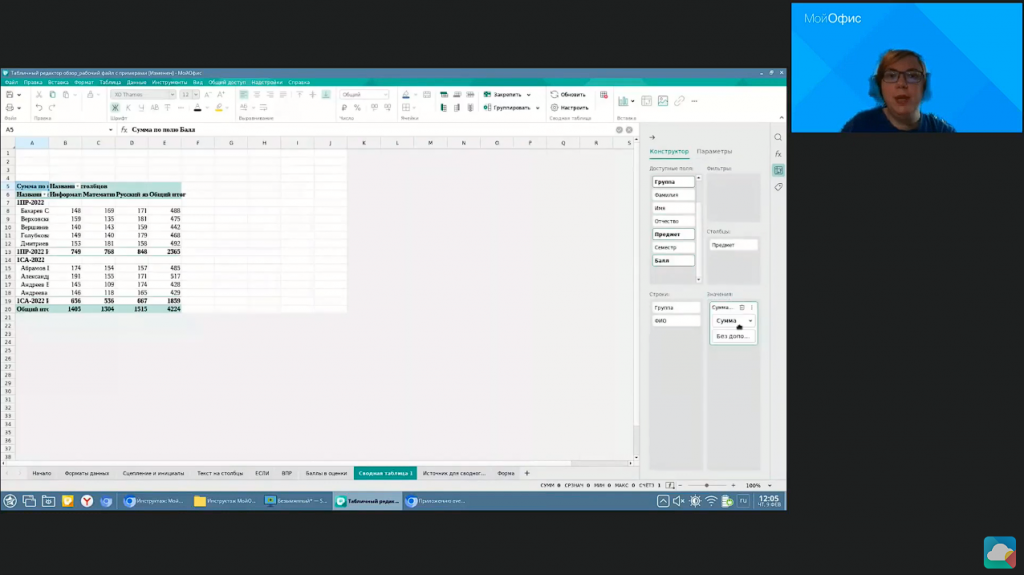
Task: Open three-dot menu of Сумма value field
Action: [752, 307]
